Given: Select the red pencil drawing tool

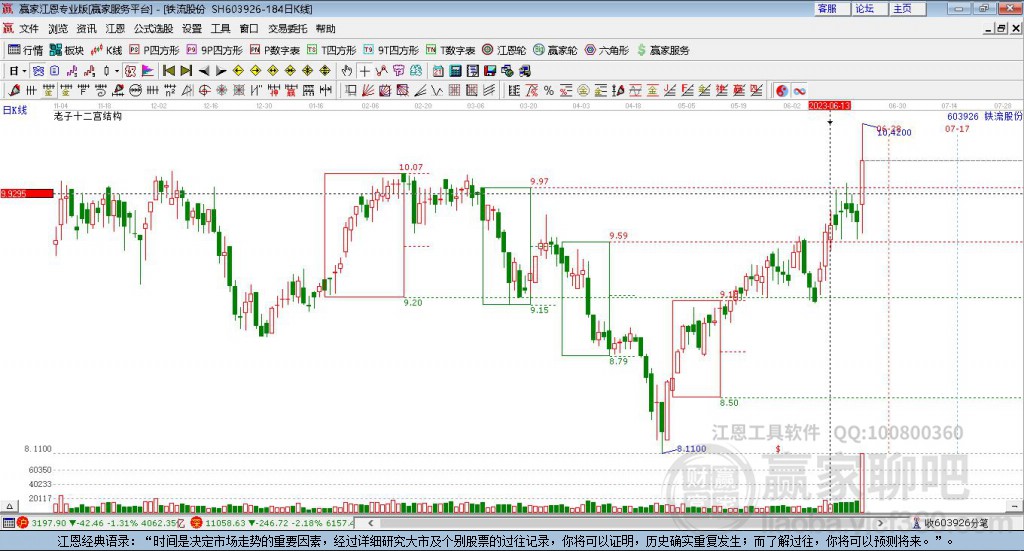Looking at the screenshot, I should tap(14, 91).
